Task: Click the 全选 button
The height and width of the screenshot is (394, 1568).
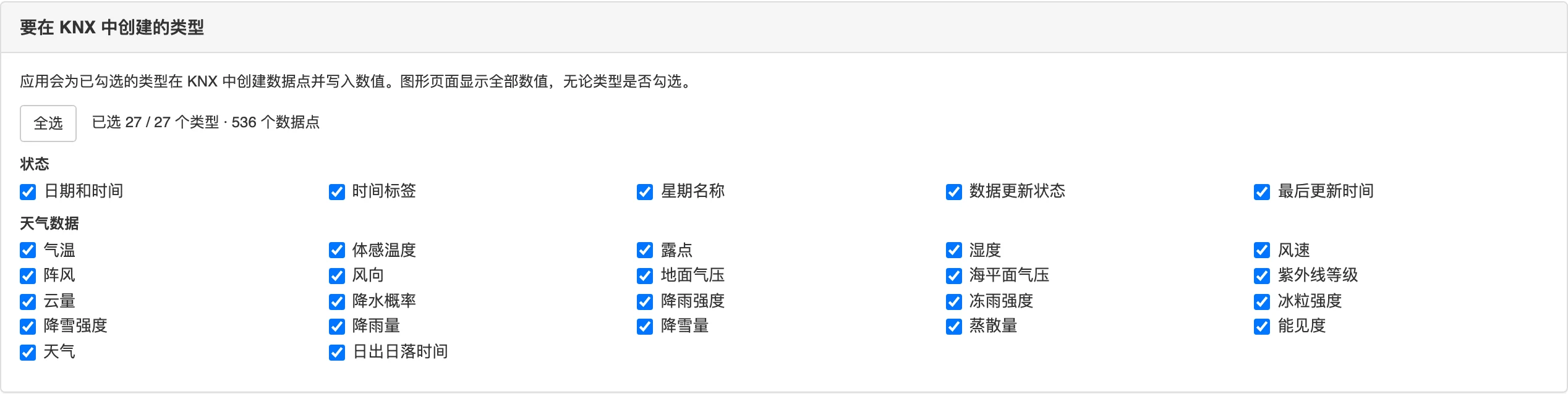Action: pyautogui.click(x=48, y=124)
